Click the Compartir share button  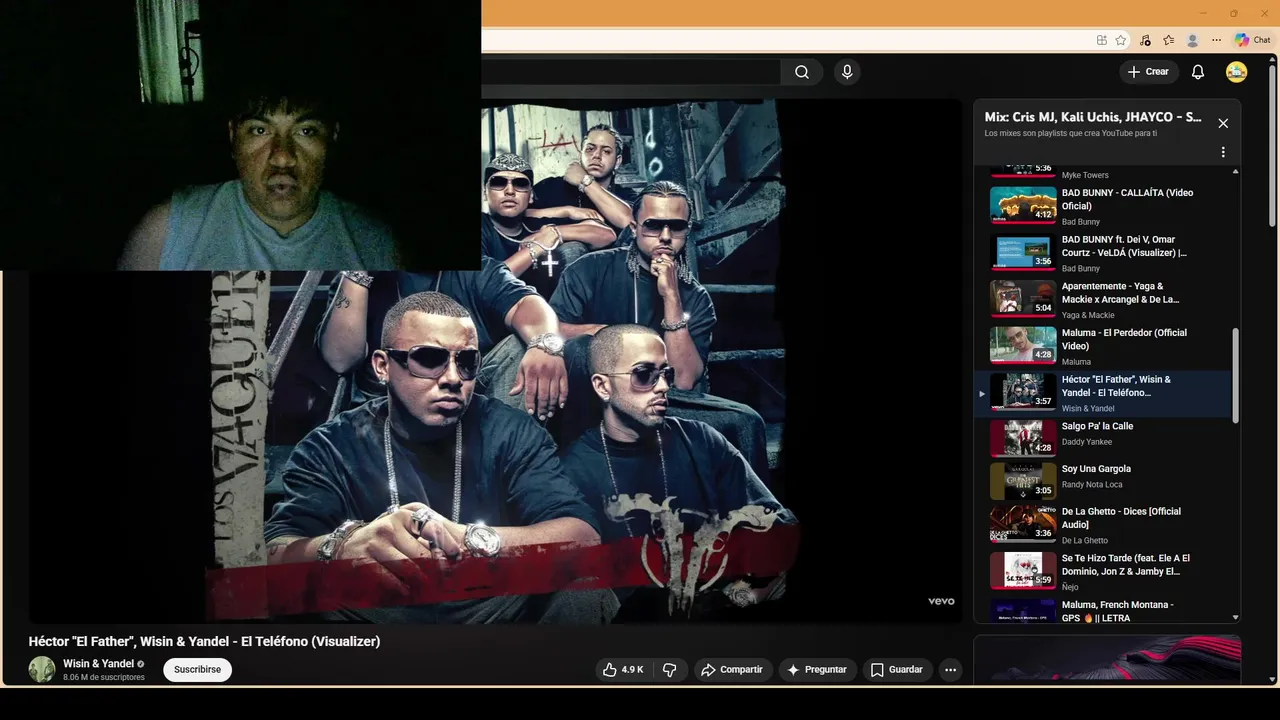[732, 670]
